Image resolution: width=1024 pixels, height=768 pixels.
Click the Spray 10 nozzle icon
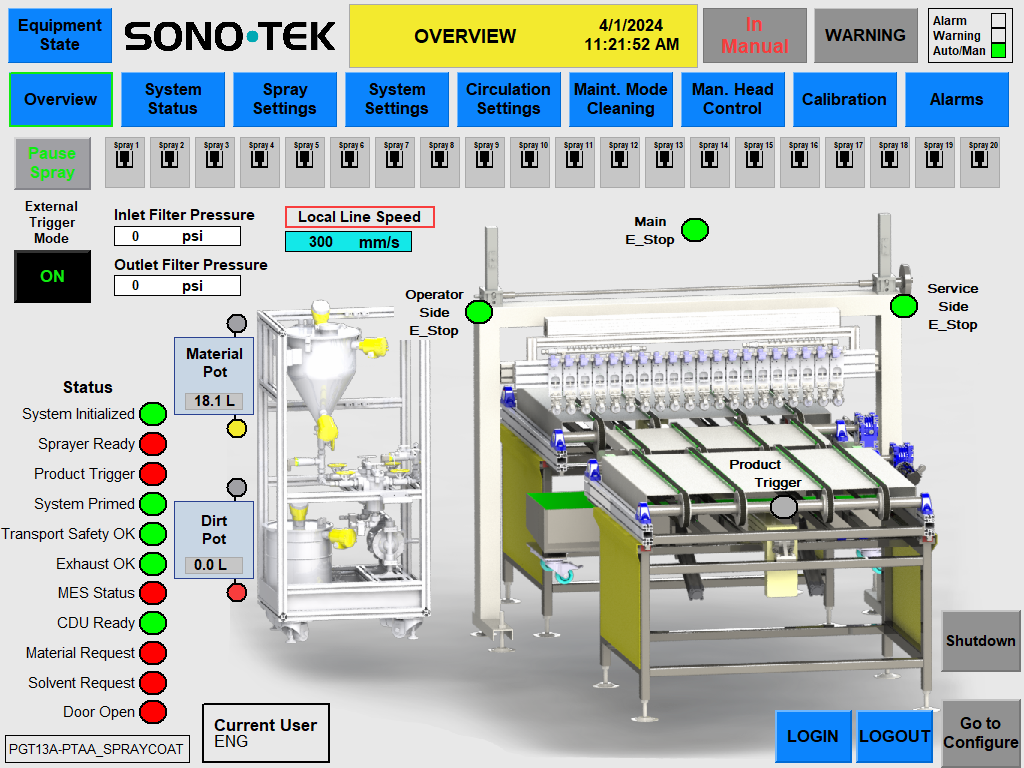click(530, 163)
